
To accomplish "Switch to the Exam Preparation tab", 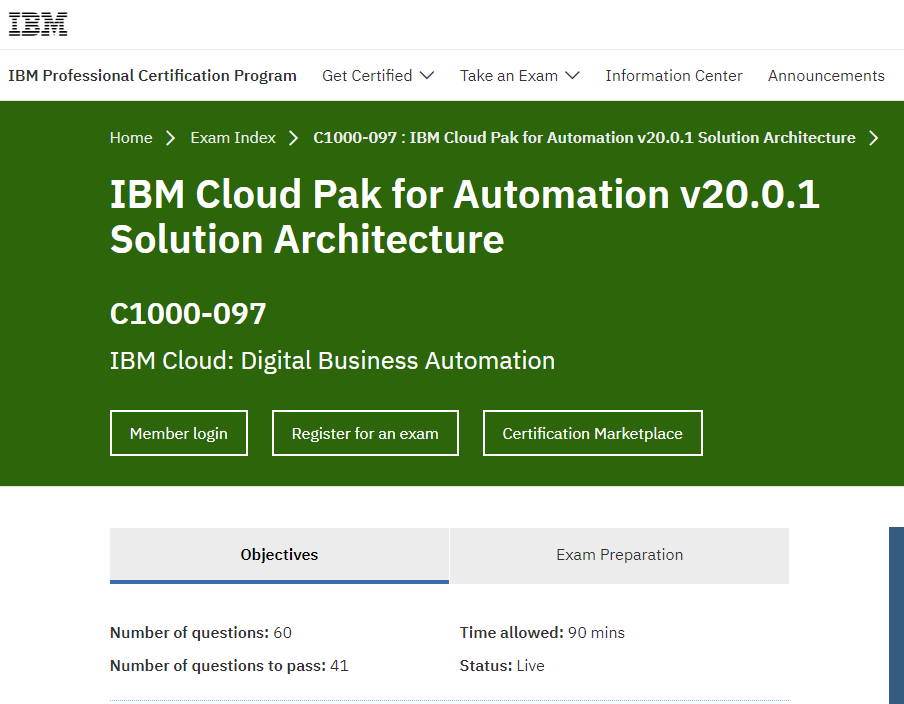I will click(x=619, y=555).
